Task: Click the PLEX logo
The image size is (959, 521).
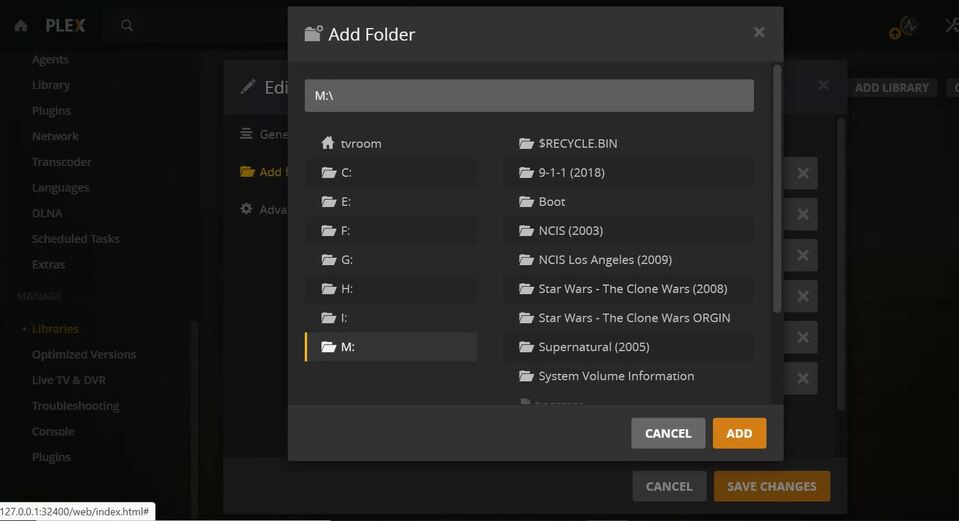Action: point(65,26)
